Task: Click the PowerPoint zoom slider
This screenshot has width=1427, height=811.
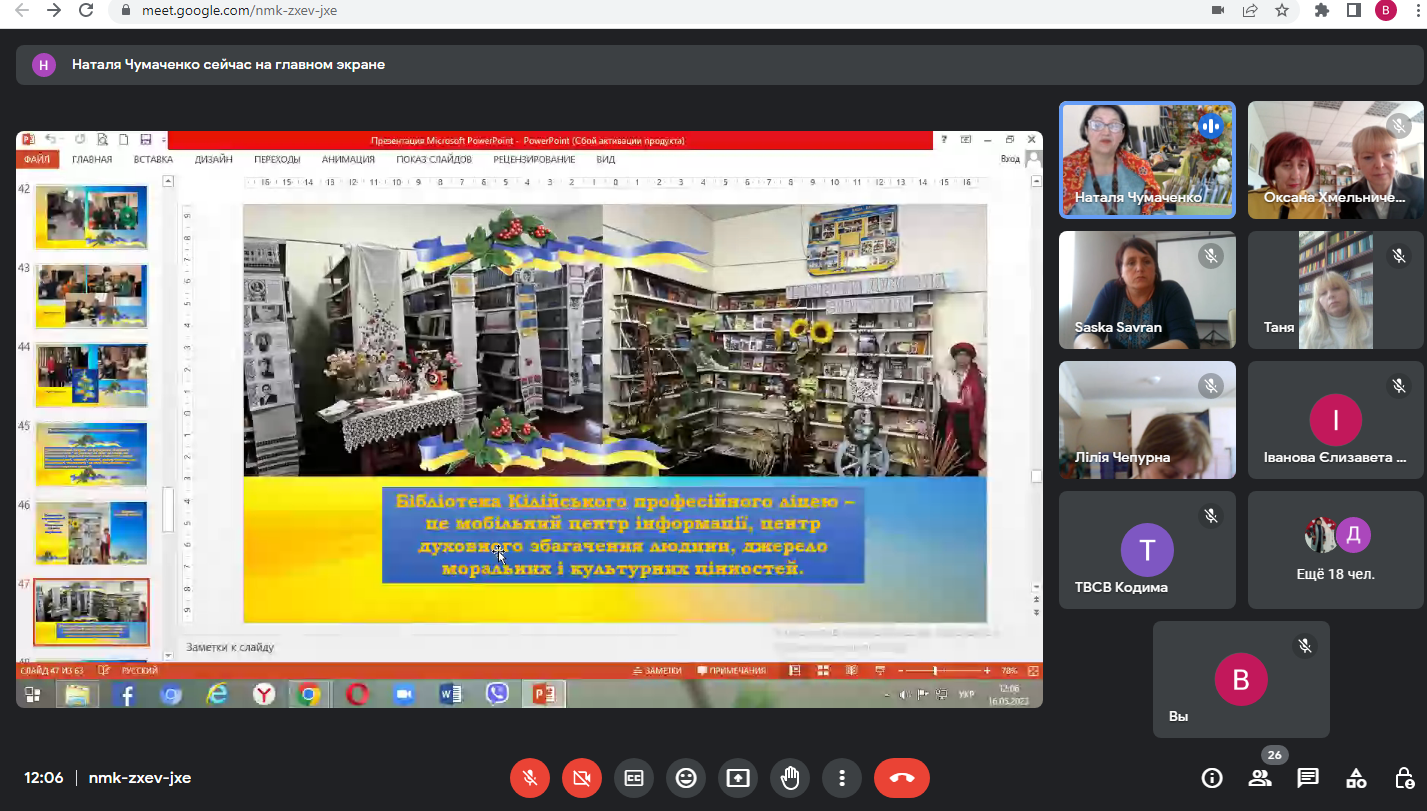Action: 935,671
